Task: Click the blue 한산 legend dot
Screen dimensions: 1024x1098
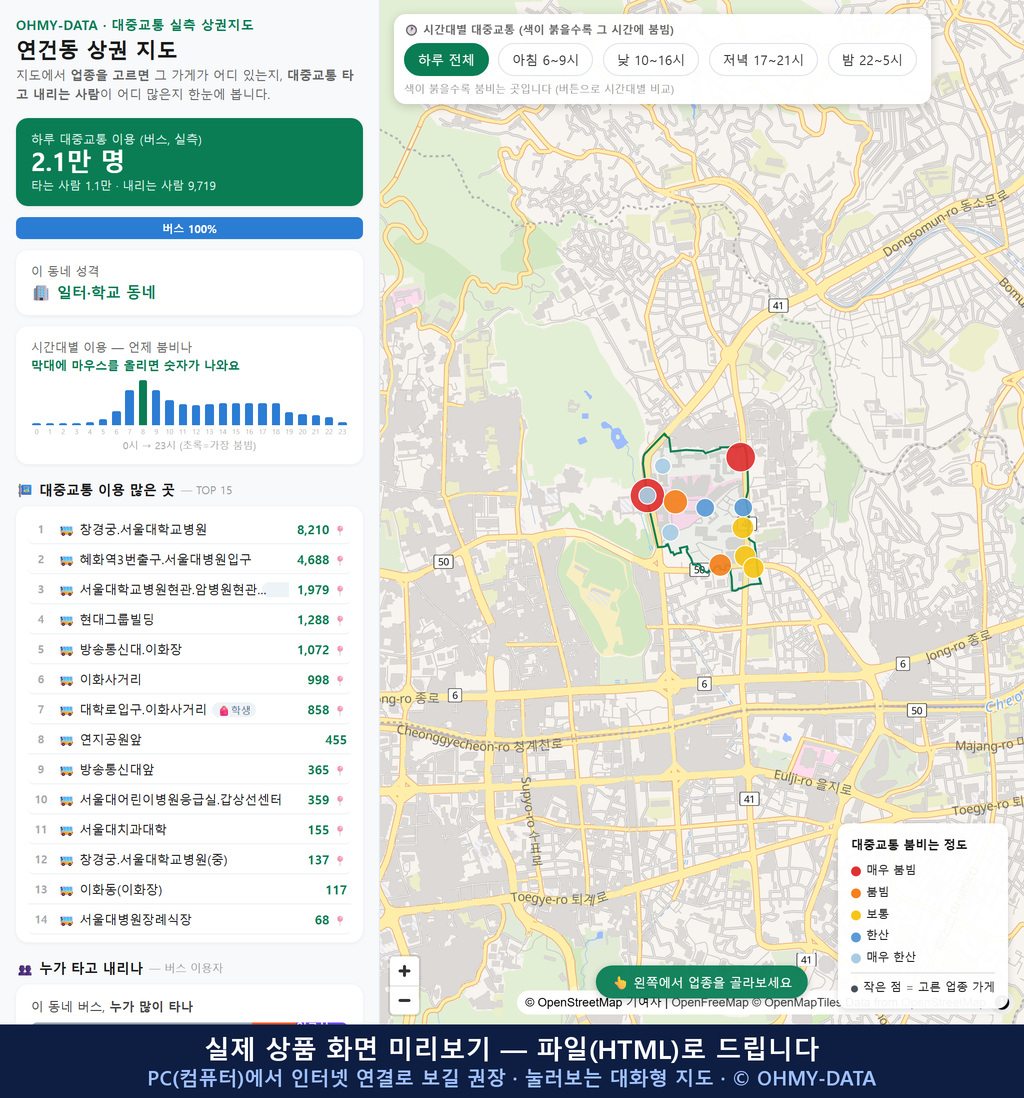Action: (855, 936)
